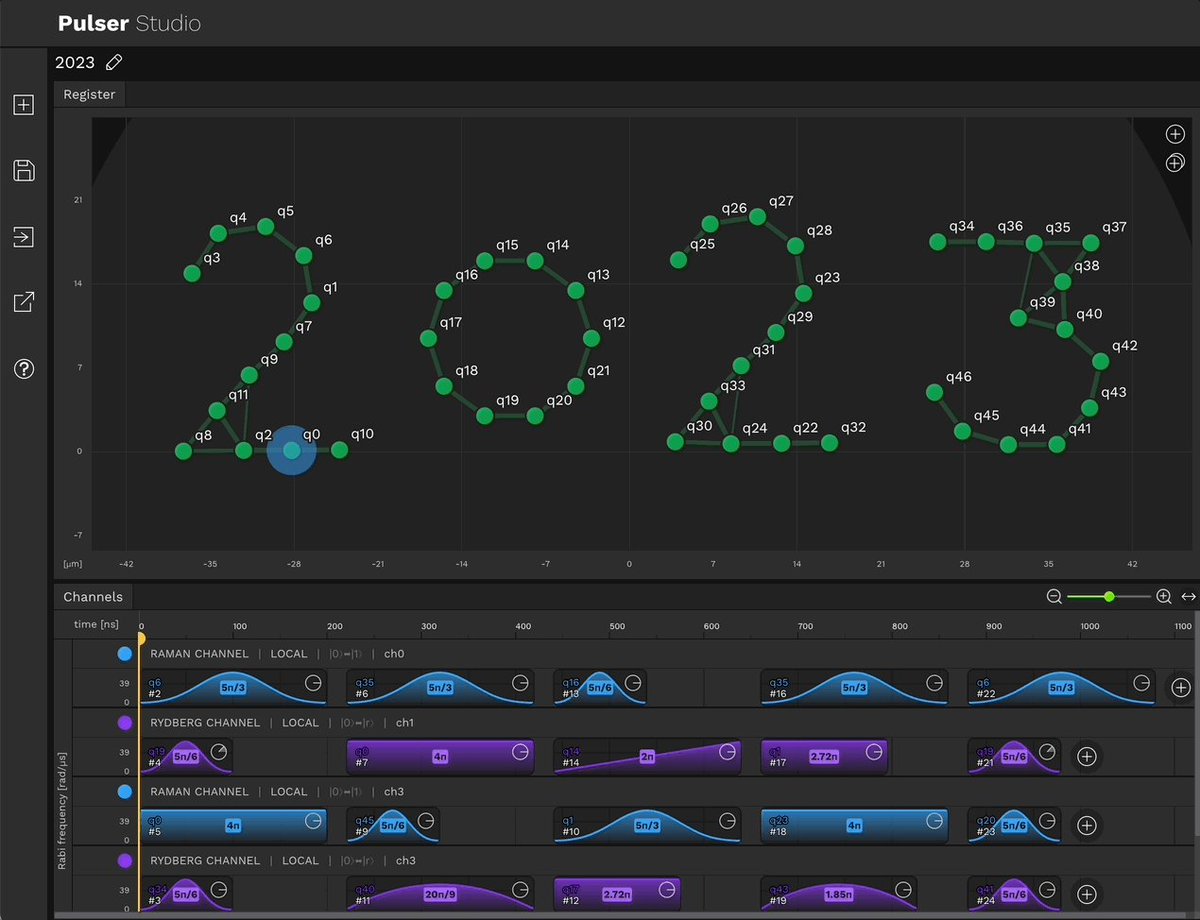Zoom out the channels timeline
The width and height of the screenshot is (1200, 920).
click(1054, 597)
